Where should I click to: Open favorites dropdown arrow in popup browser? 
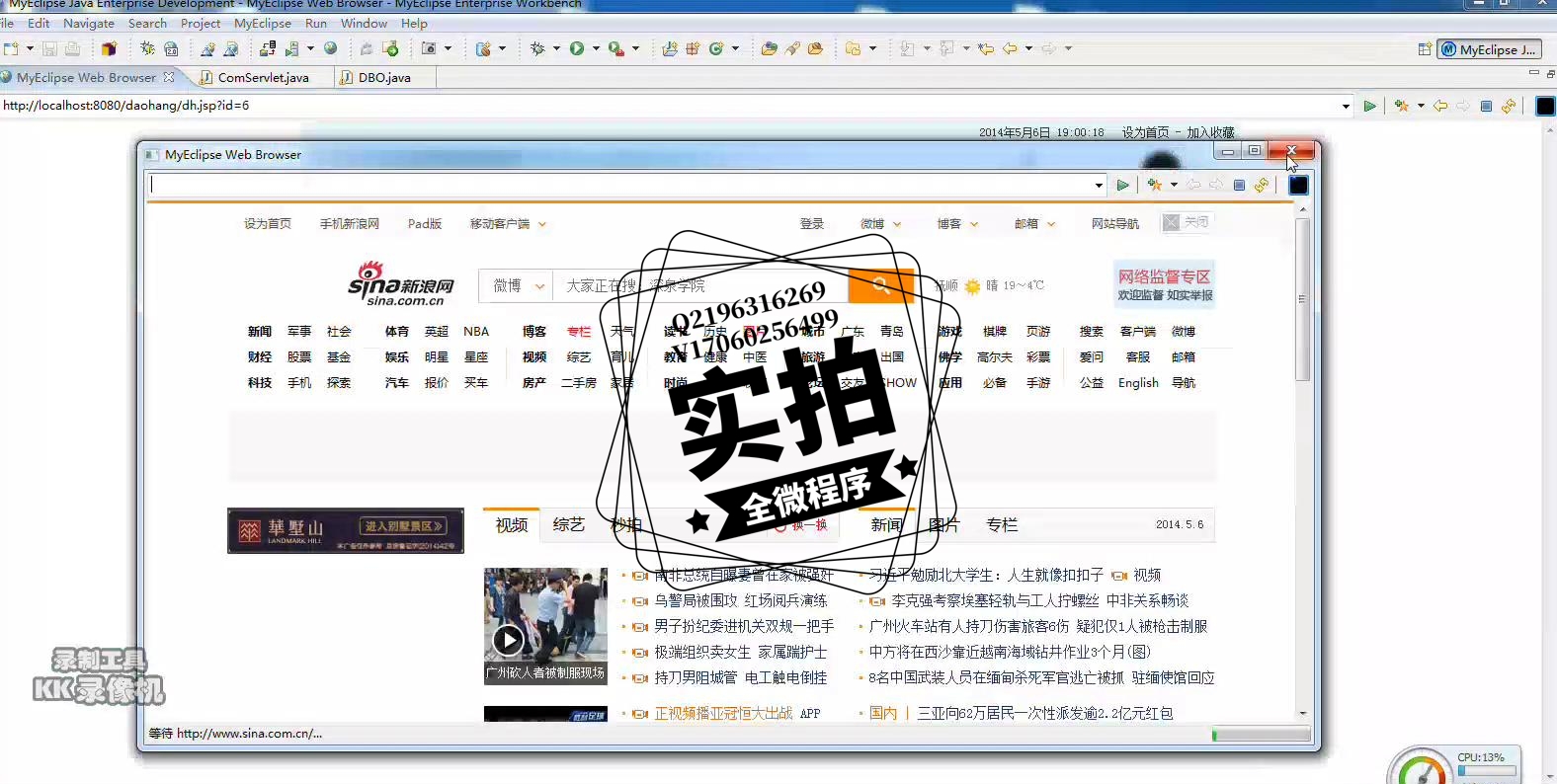coord(1174,185)
